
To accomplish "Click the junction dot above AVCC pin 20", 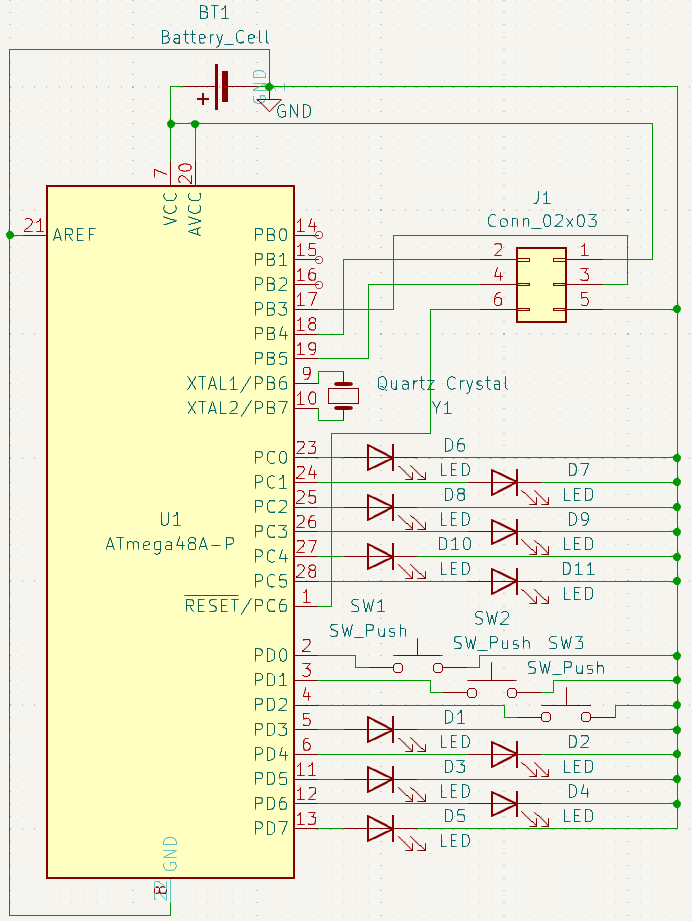I will pos(195,124).
